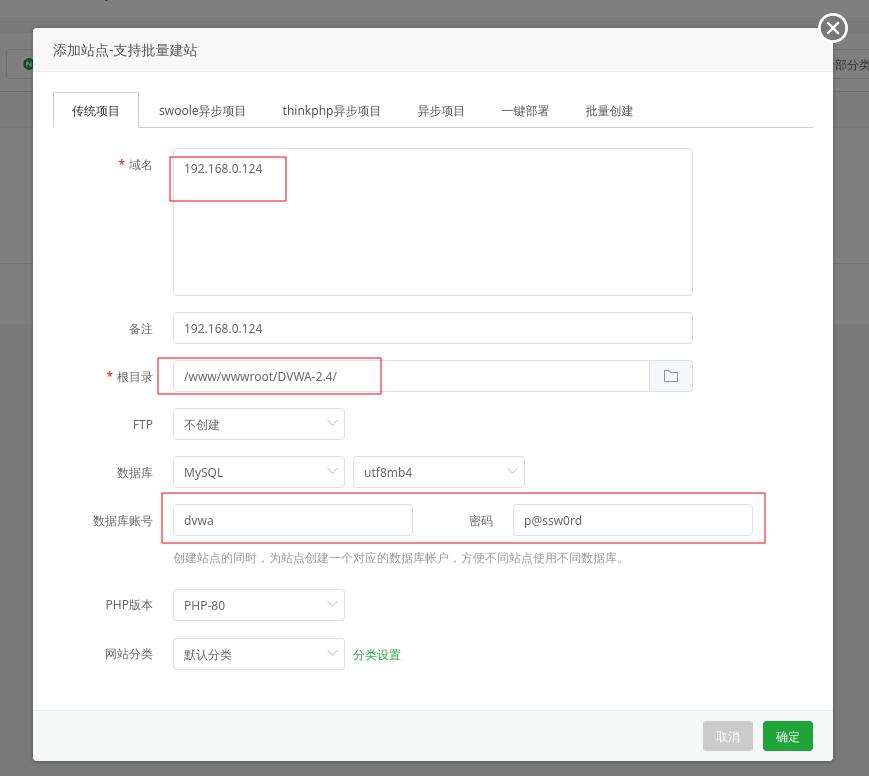
Task: Switch to the swoole异步项目 tab
Action: coord(202,111)
